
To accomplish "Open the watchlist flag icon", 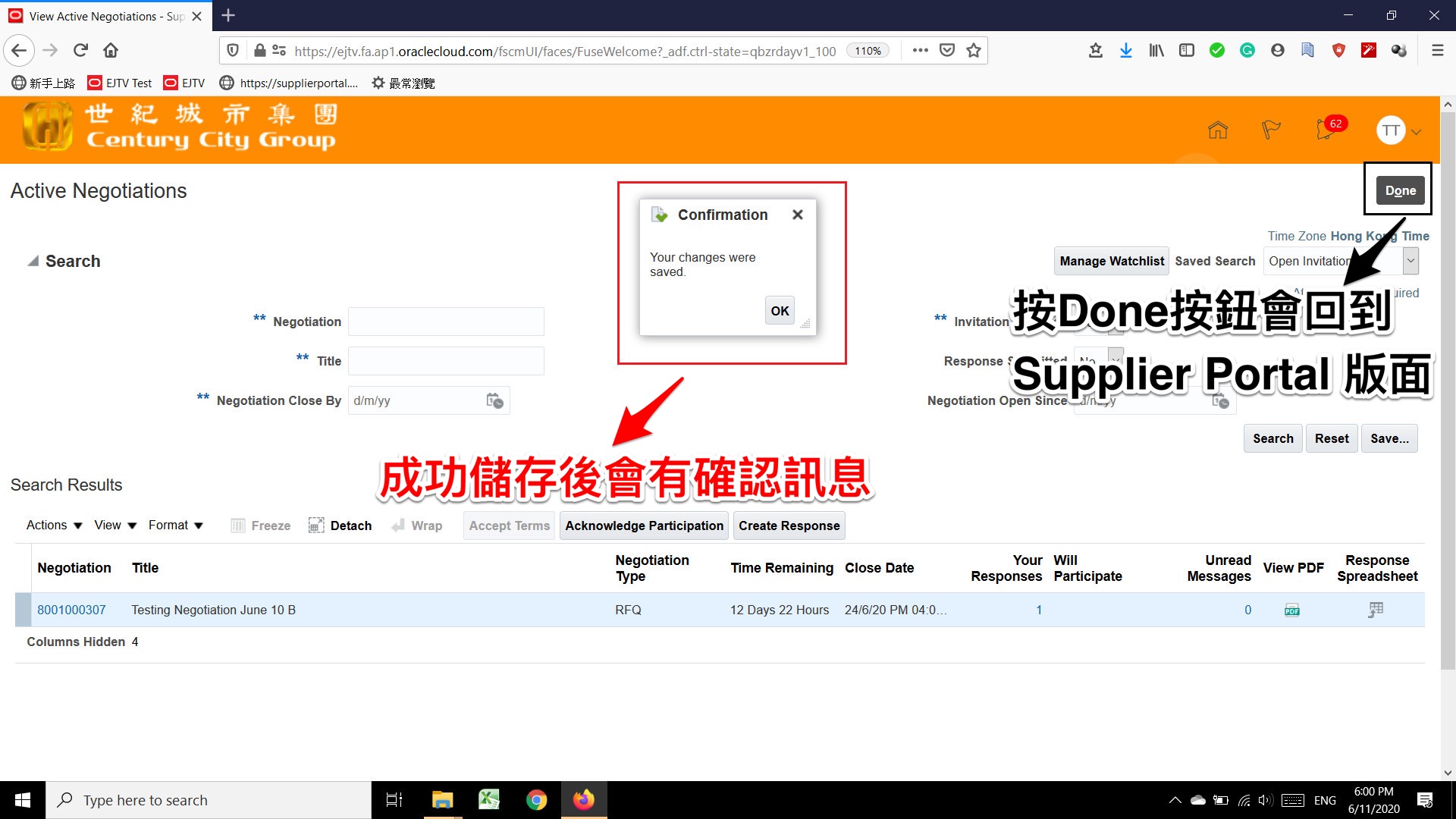I will coord(1271,130).
